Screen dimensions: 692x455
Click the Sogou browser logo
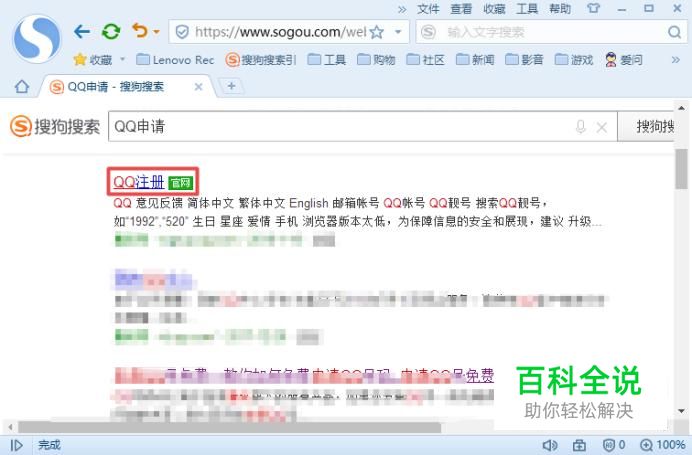(x=37, y=39)
